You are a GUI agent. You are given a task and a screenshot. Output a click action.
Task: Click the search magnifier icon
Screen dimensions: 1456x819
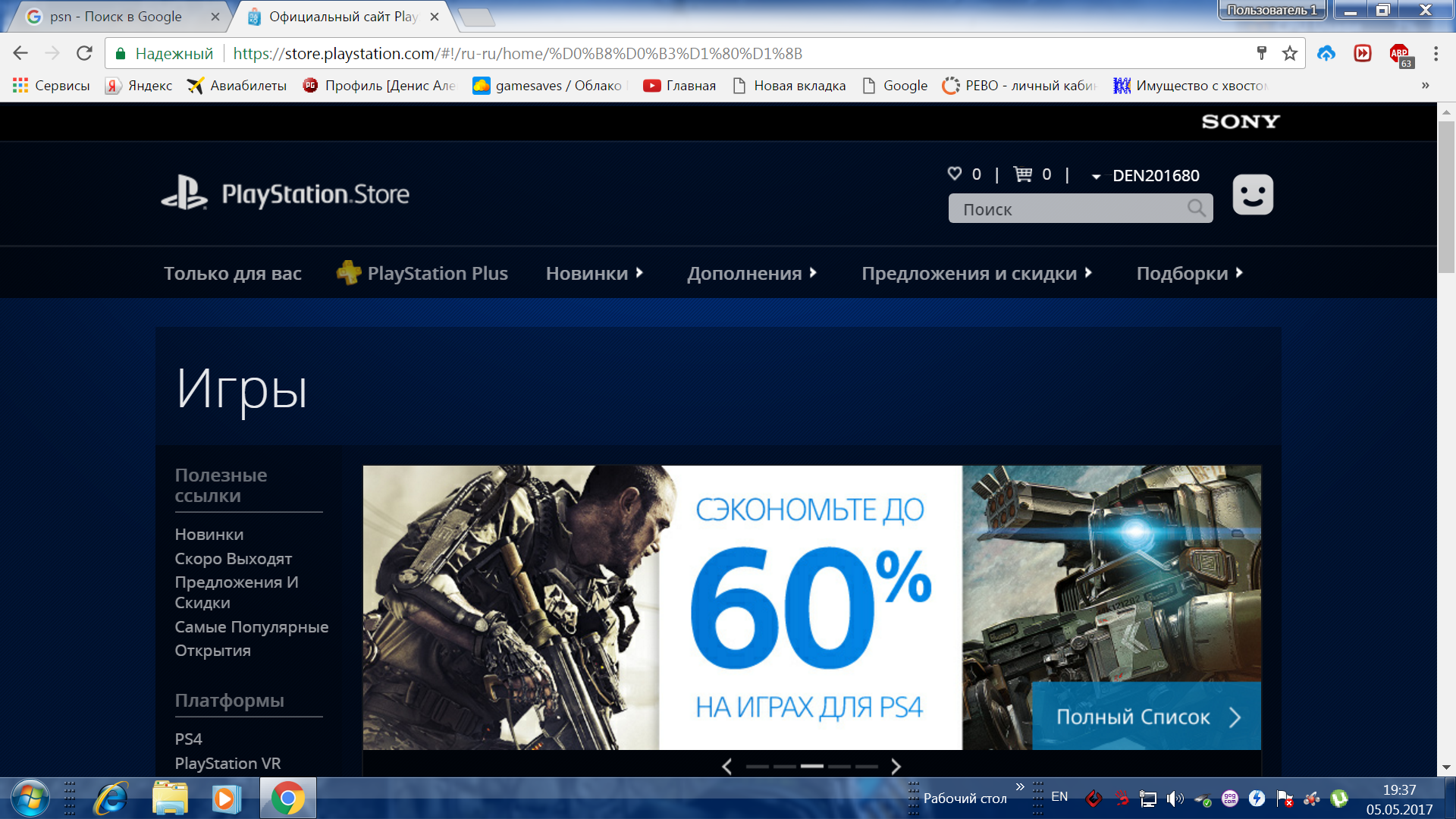tap(1196, 209)
